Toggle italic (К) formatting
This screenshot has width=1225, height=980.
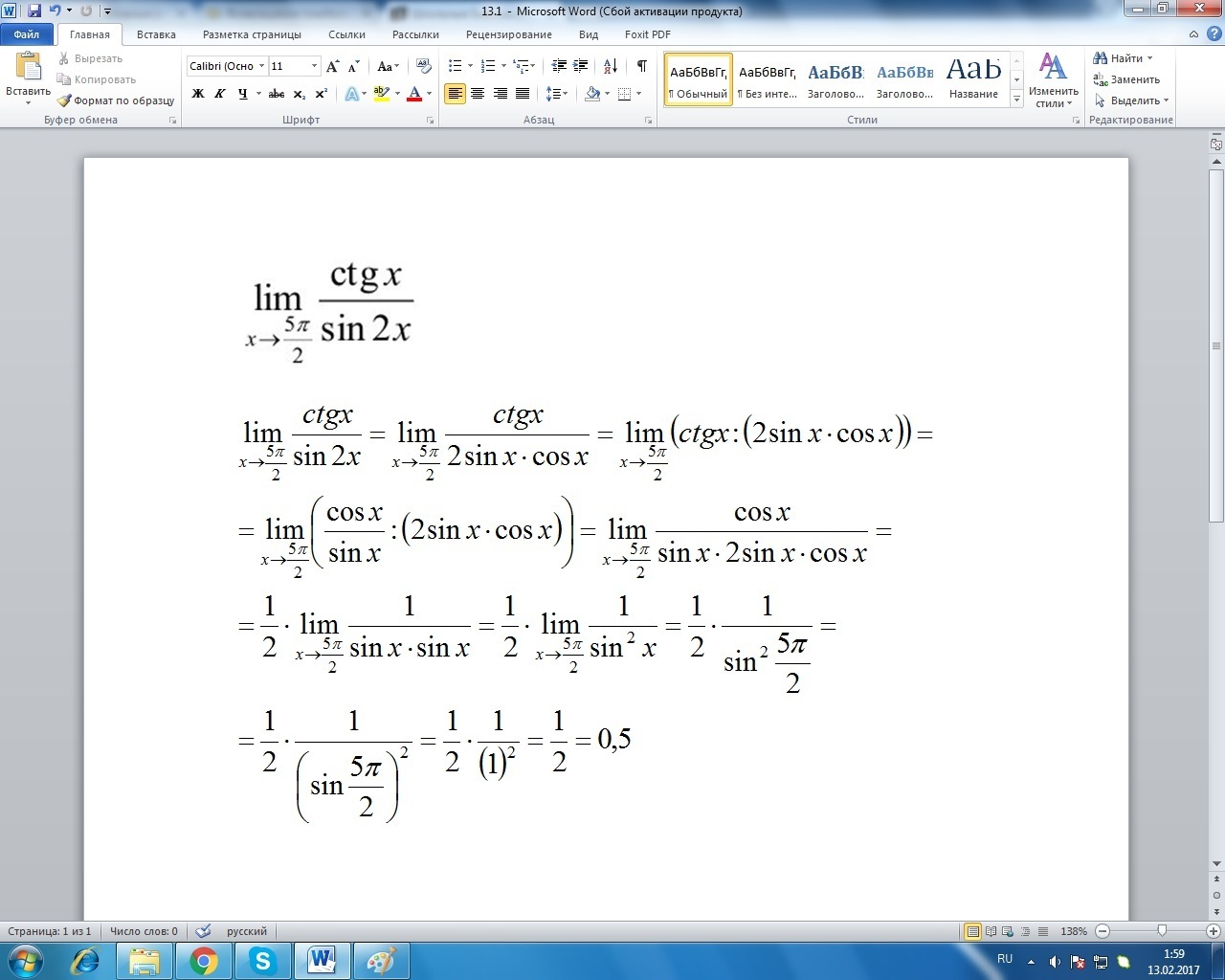[220, 94]
